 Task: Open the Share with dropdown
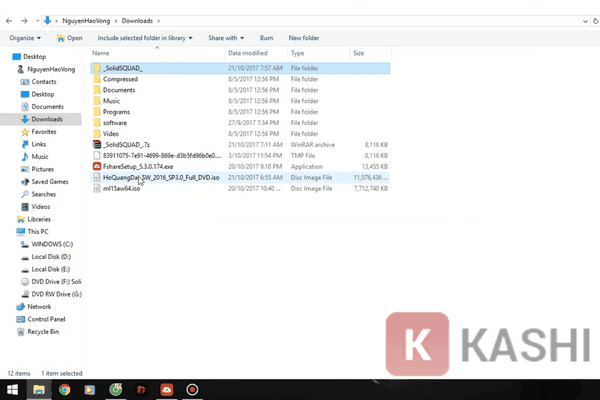tap(226, 38)
